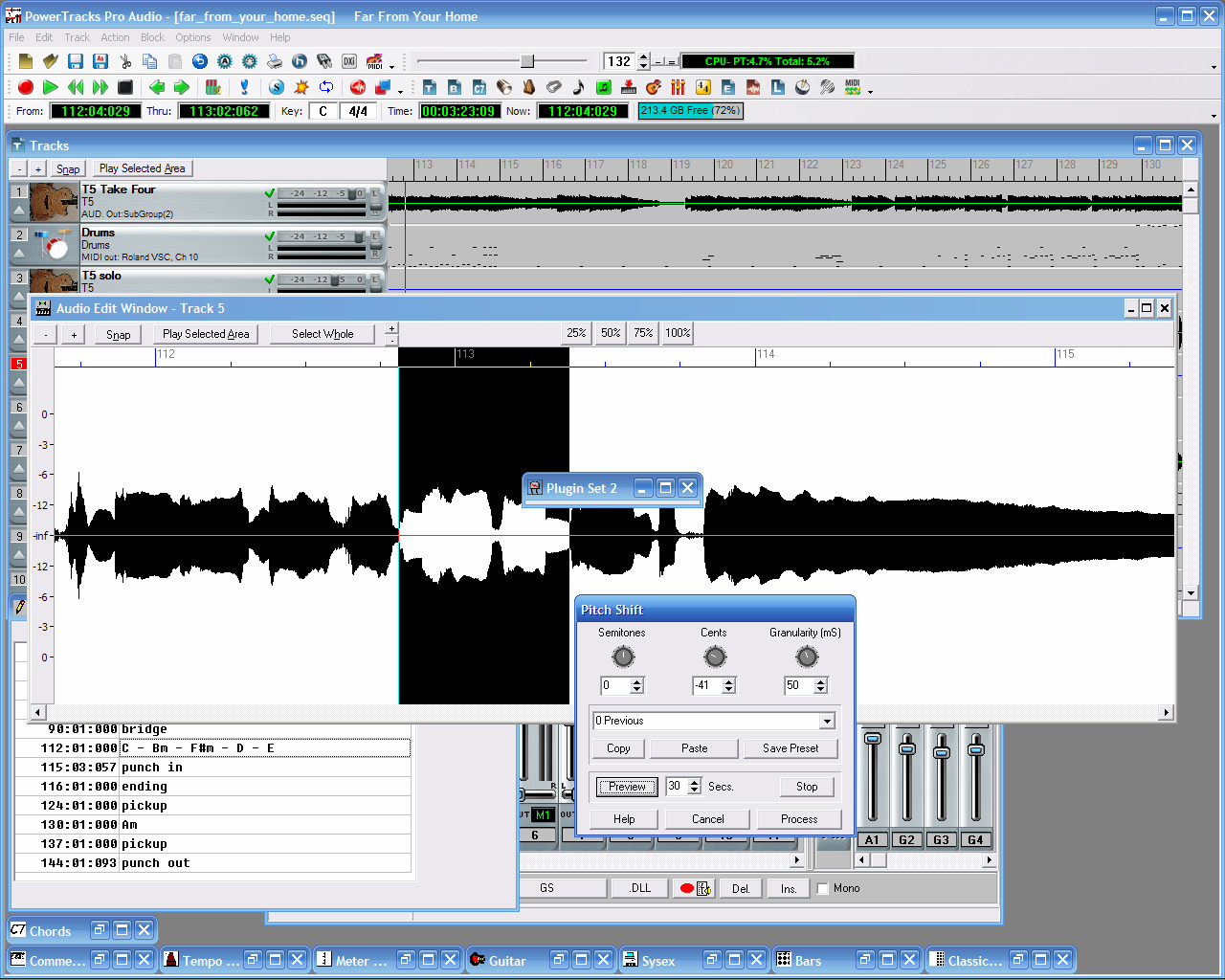
Task: Open Tracks window via T icon
Action: tap(430, 87)
